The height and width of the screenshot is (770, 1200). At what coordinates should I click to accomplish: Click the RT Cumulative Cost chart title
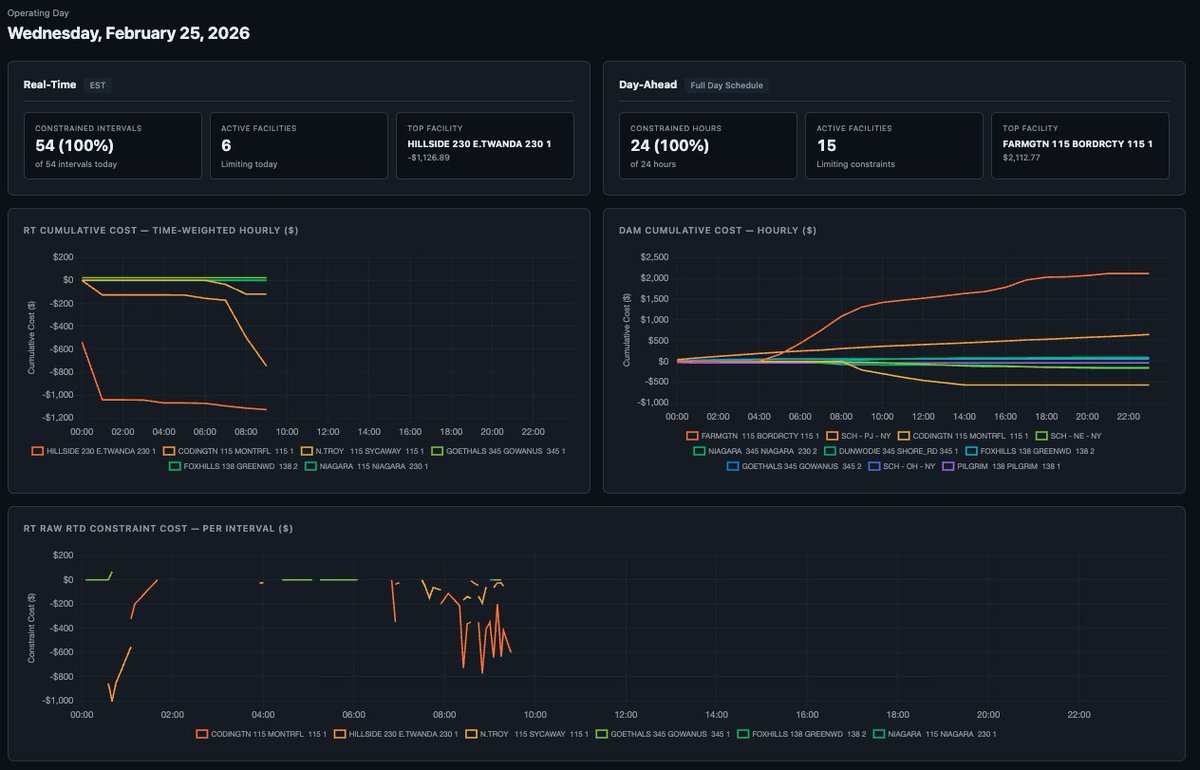pos(161,231)
